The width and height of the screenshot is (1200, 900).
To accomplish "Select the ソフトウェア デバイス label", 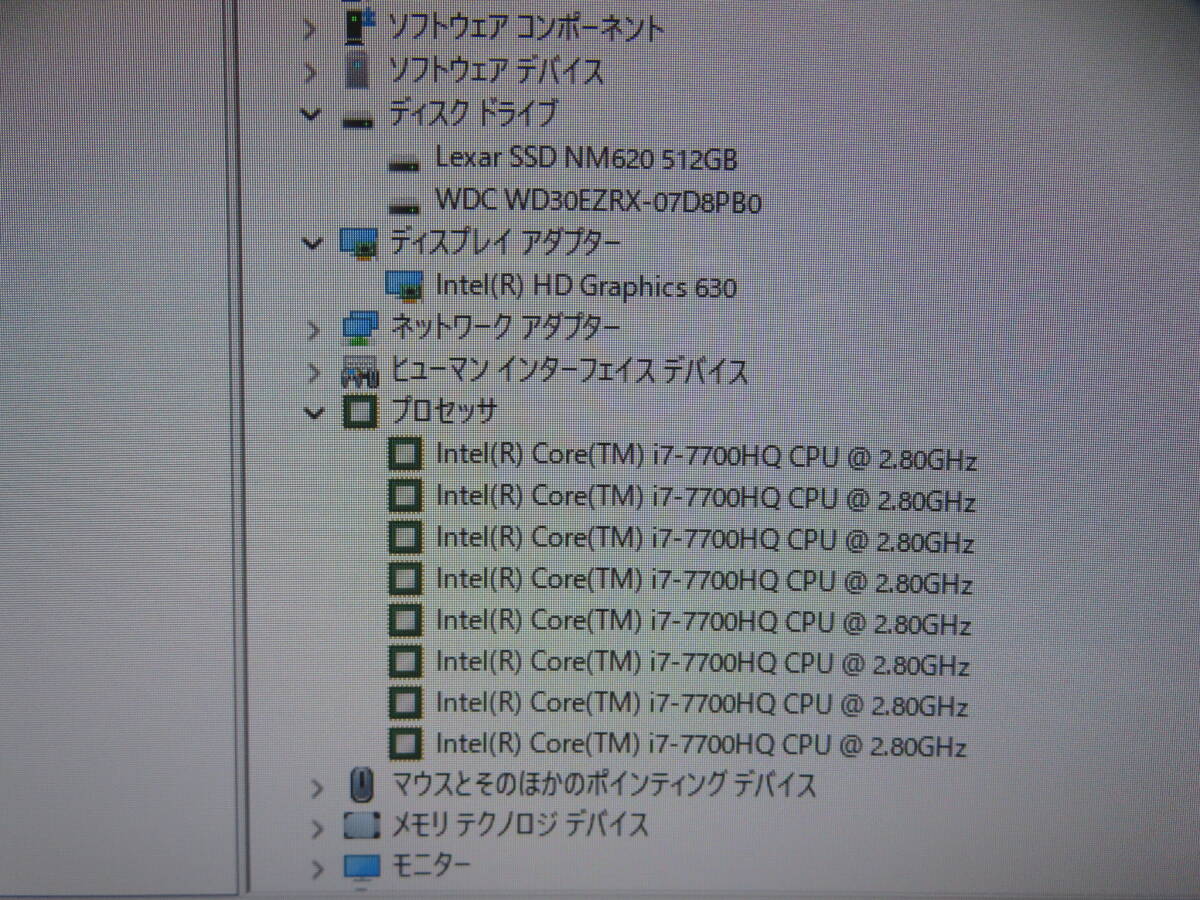I will click(497, 71).
